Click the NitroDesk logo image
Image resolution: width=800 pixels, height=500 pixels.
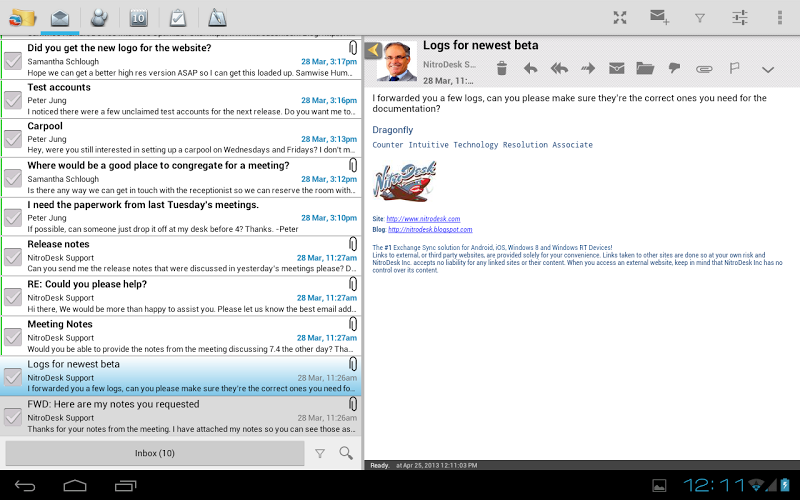click(405, 182)
